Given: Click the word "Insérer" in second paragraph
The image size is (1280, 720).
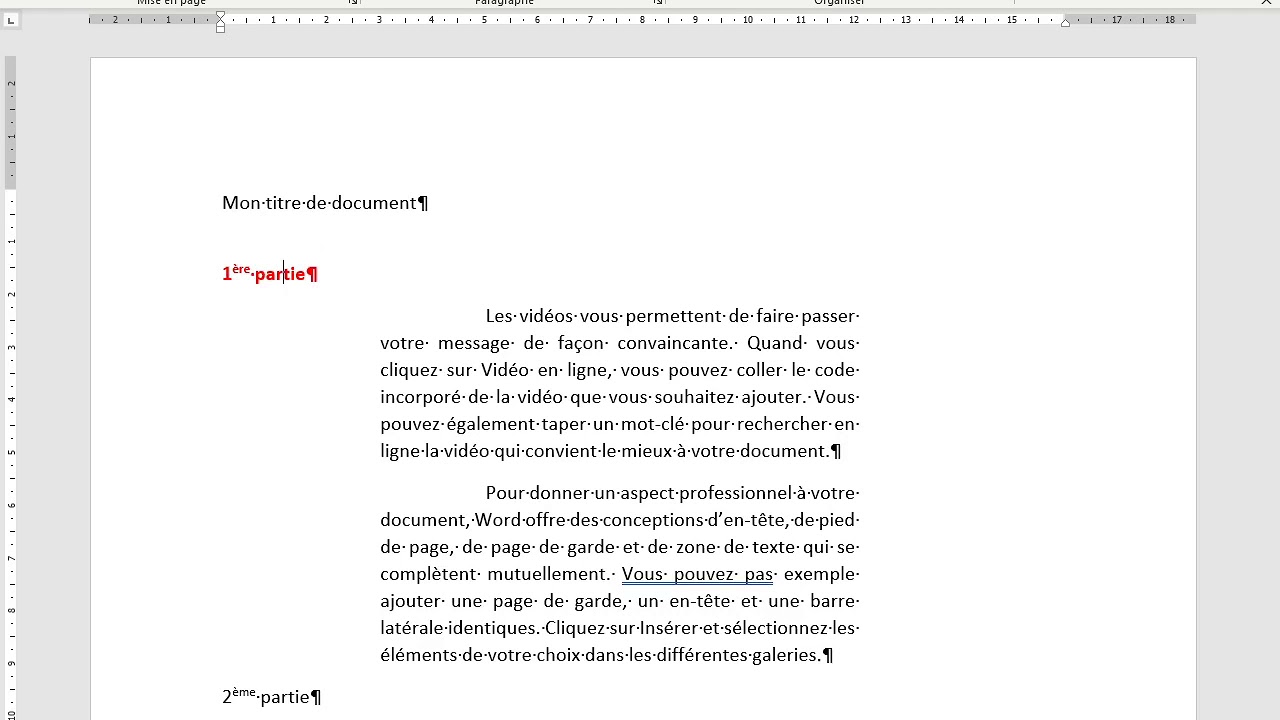Looking at the screenshot, I should click(669, 628).
